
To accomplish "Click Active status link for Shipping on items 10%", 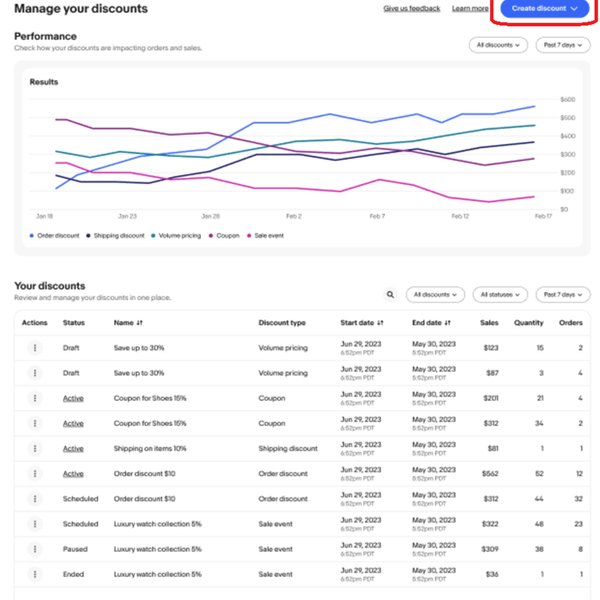I will (x=73, y=448).
